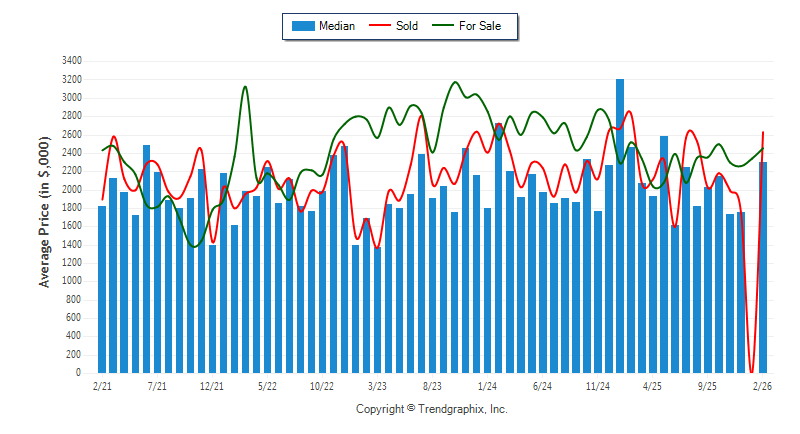Click the 2000 y-axis value label

coord(71,189)
